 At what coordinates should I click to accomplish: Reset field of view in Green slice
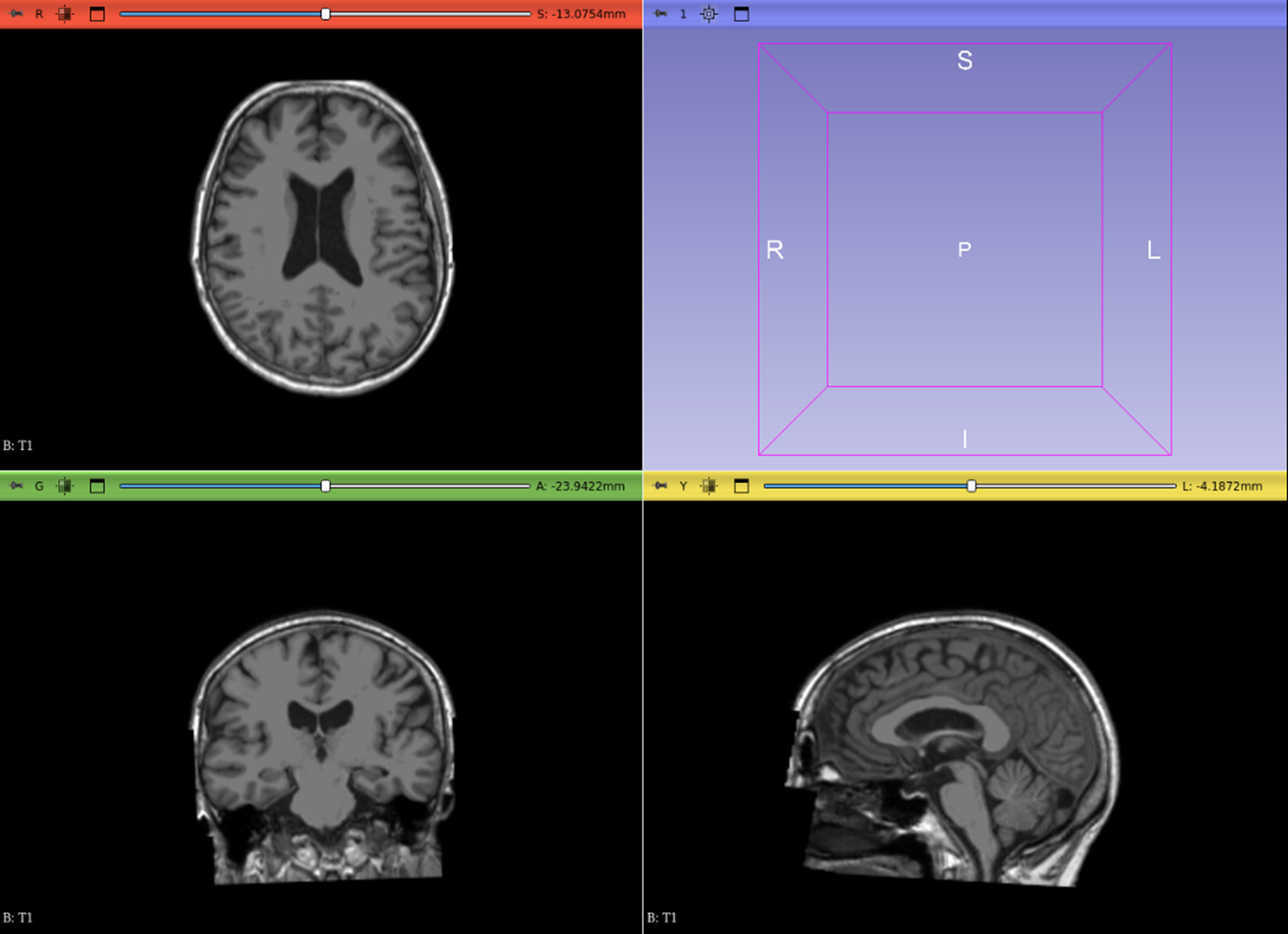[x=65, y=486]
